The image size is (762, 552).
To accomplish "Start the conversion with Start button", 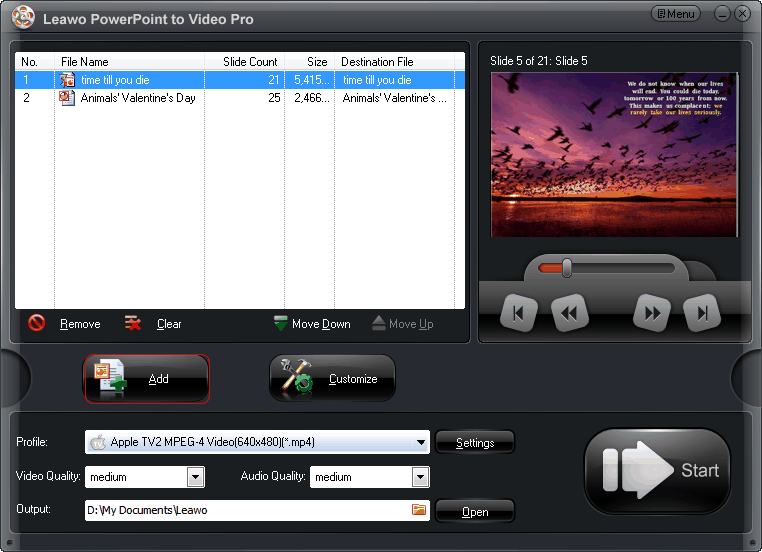I will (658, 470).
